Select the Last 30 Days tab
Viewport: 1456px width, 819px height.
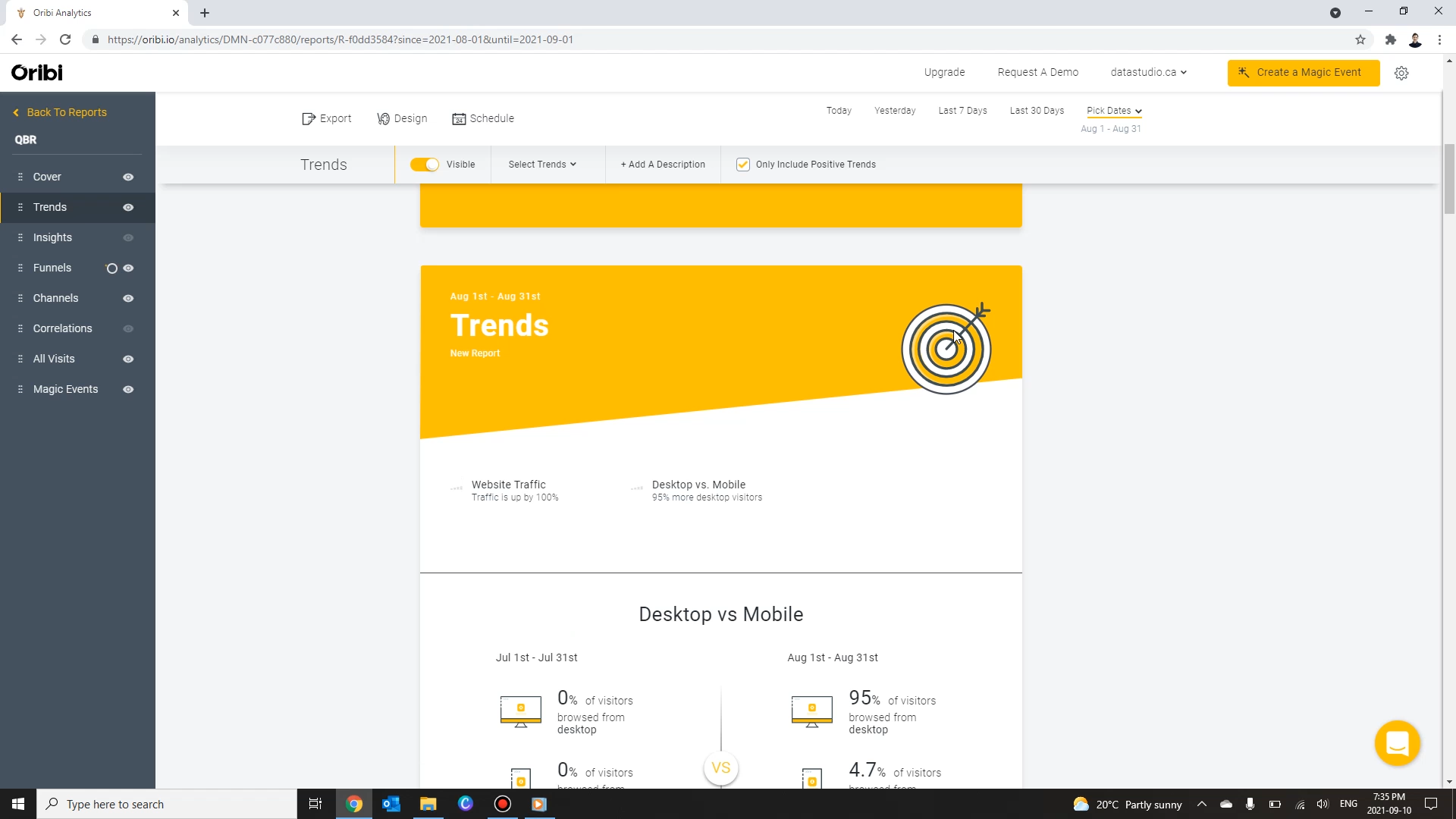pyautogui.click(x=1037, y=111)
